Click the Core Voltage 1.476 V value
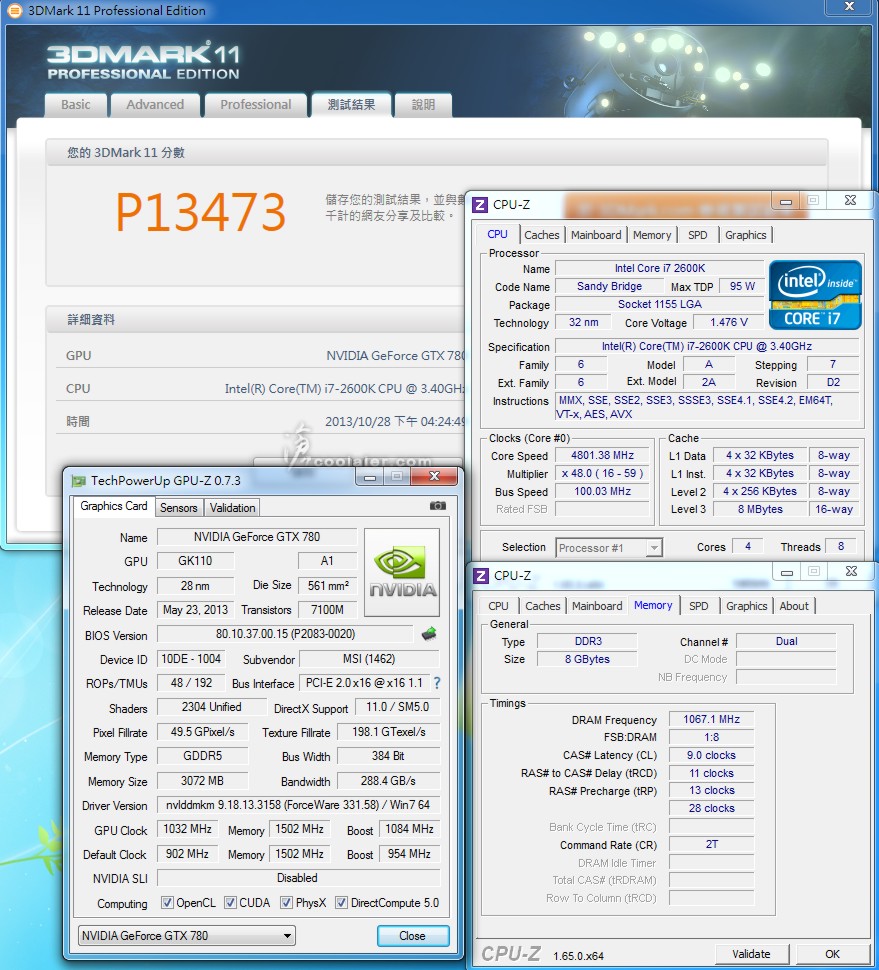 (x=729, y=322)
